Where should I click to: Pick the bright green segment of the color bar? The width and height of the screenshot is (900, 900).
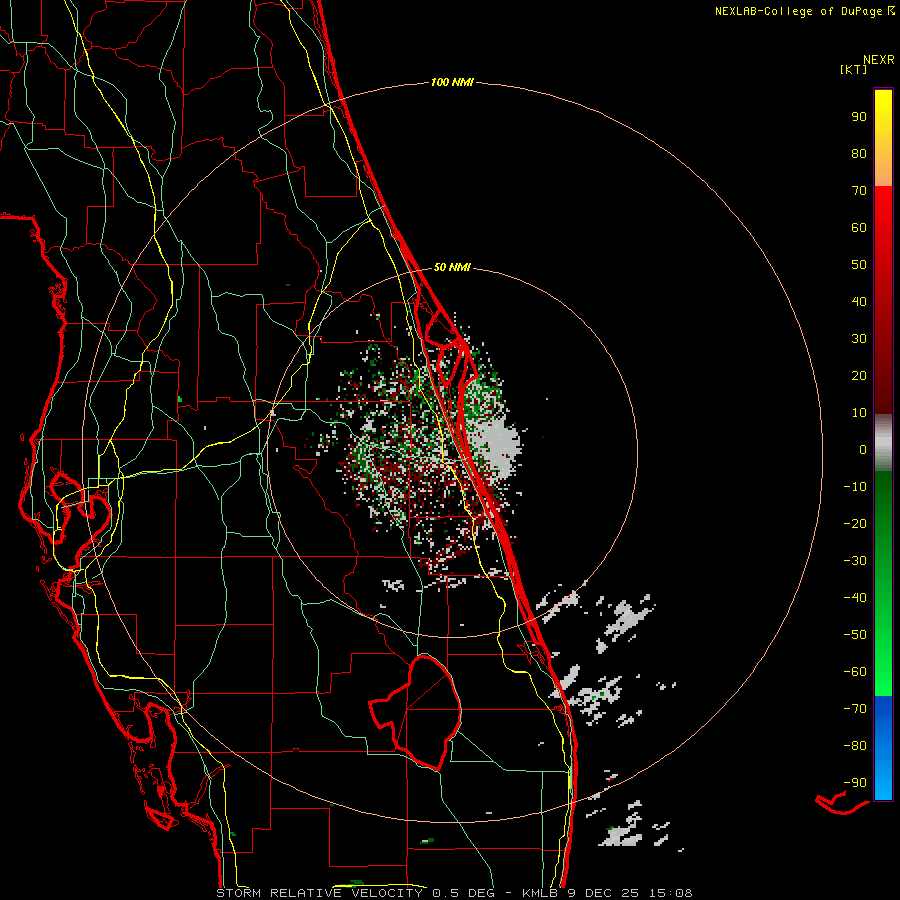coord(883,584)
